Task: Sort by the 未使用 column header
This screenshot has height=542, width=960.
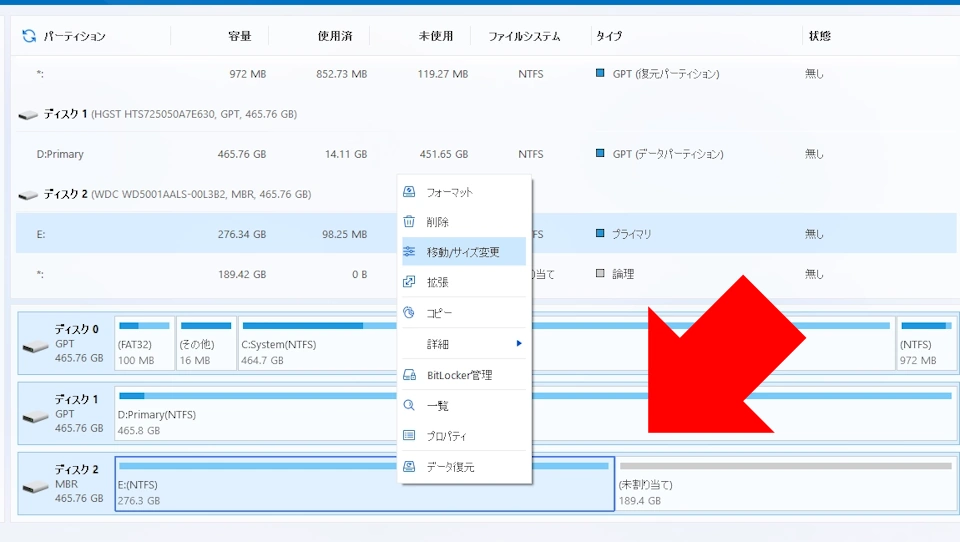Action: (436, 36)
